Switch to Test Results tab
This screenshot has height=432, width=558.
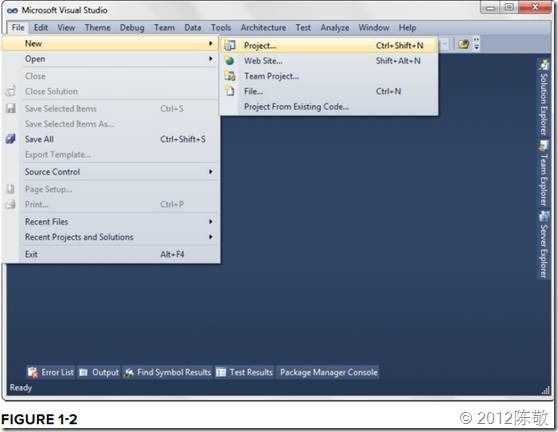pyautogui.click(x=244, y=372)
